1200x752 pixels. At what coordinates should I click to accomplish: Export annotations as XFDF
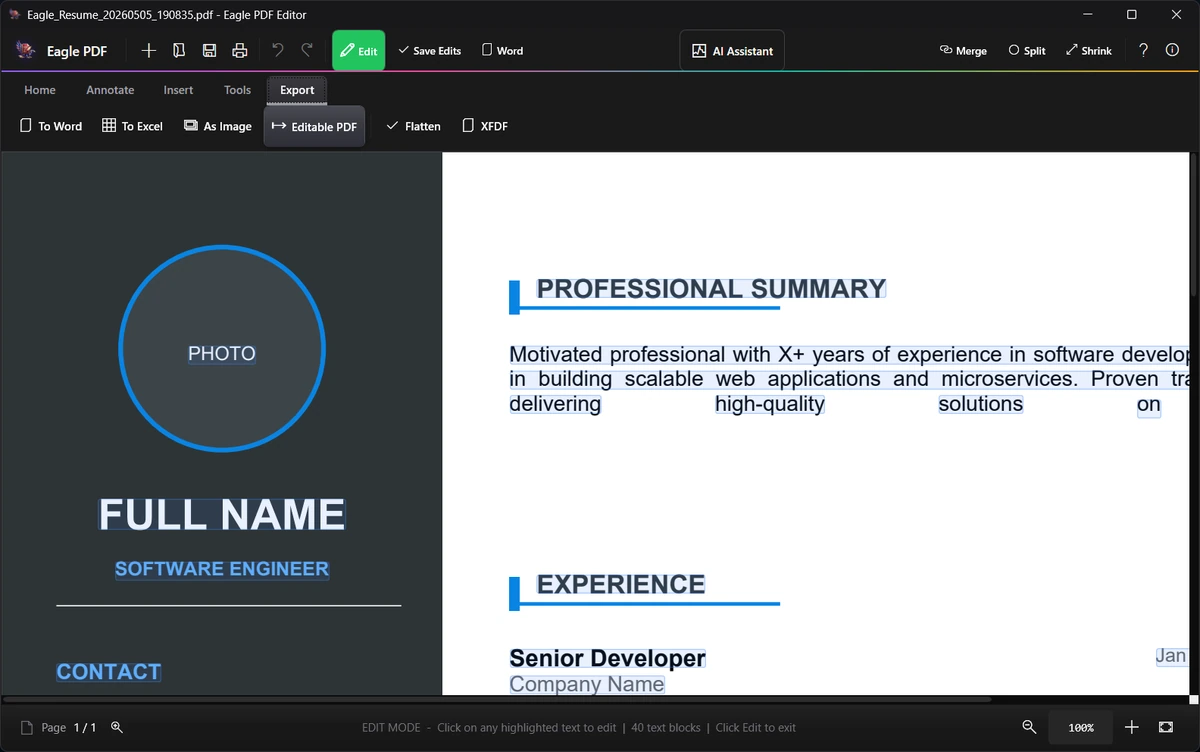(485, 126)
